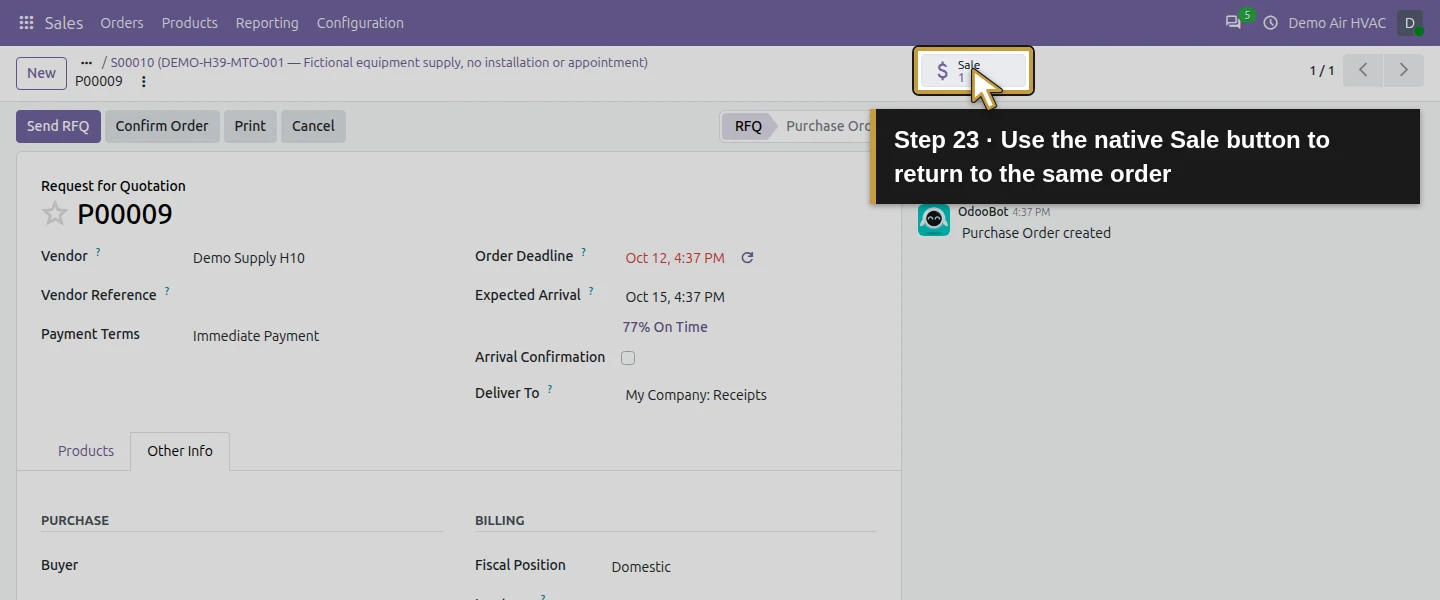Click the Order Deadline date Oct 12

pyautogui.click(x=675, y=258)
